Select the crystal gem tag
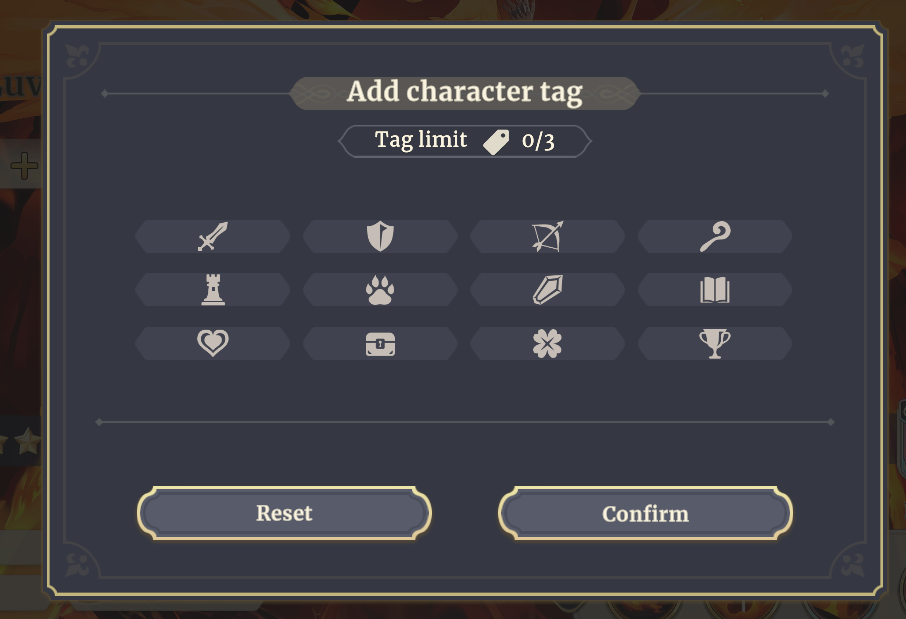The height and width of the screenshot is (619, 906). (x=547, y=290)
